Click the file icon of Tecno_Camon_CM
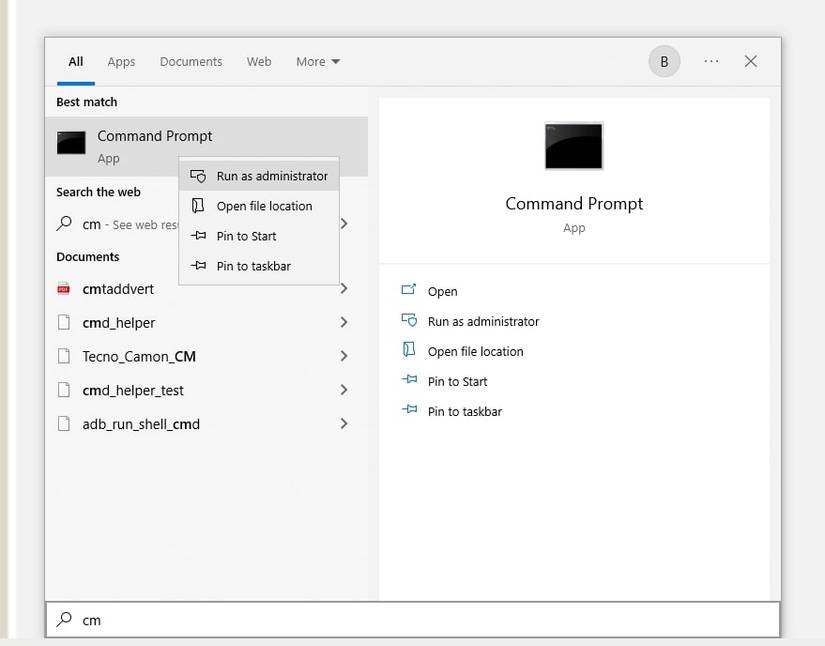 tap(64, 356)
